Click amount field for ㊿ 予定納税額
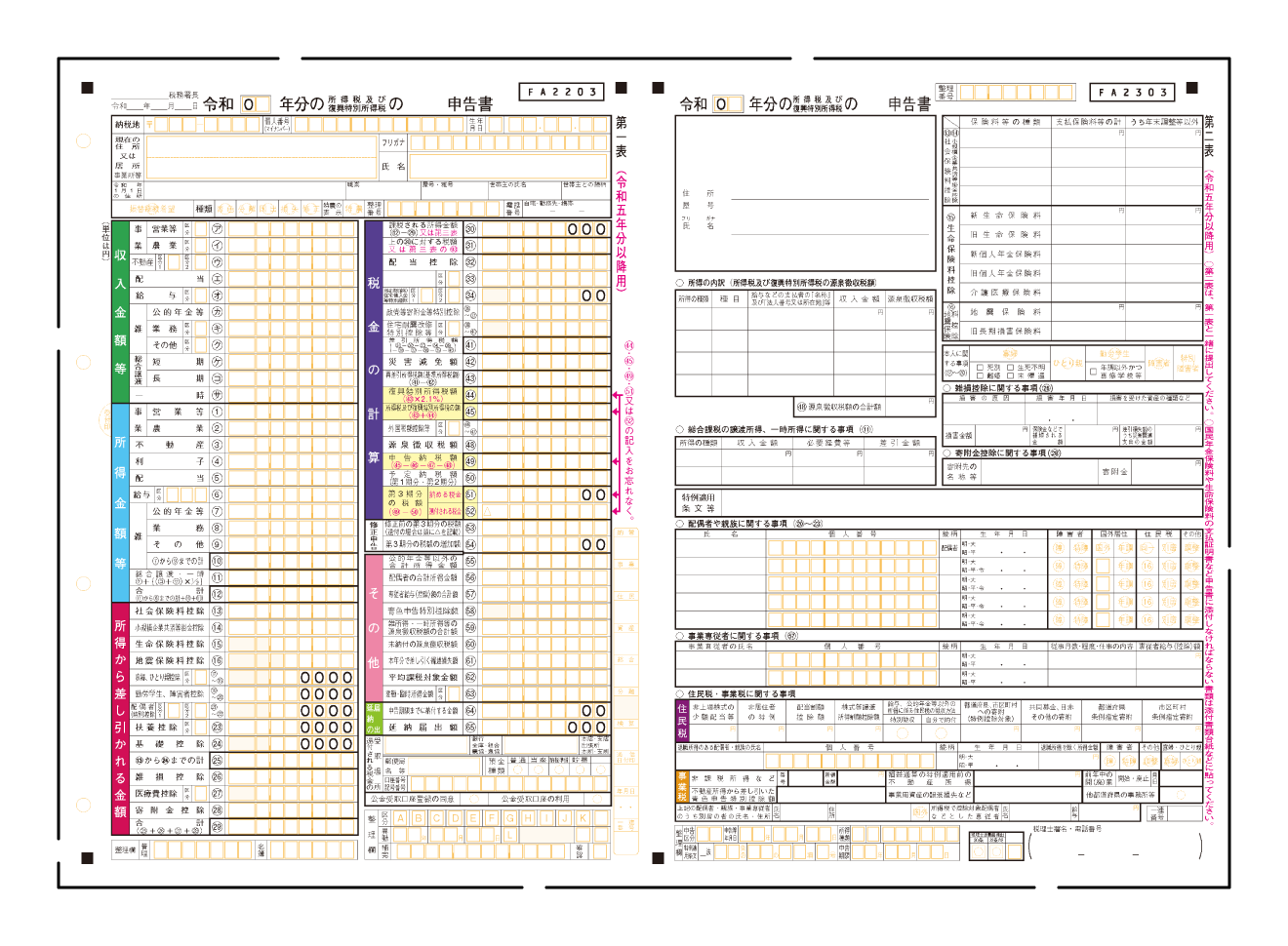1288x946 pixels. pos(544,478)
